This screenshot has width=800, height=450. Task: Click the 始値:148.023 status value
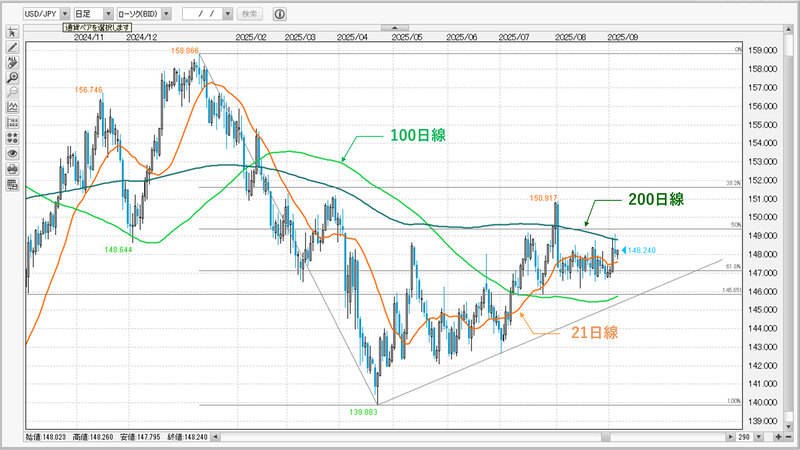[x=45, y=437]
